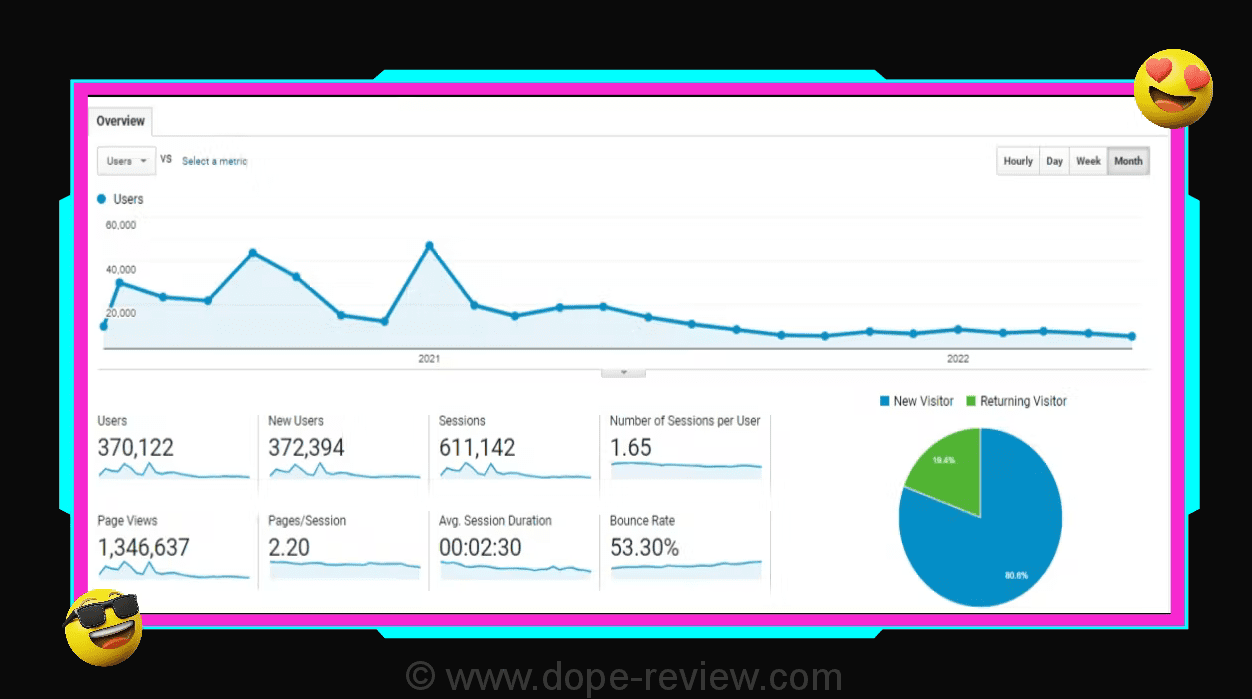
Task: Click the heart-eyes emoji icon
Action: tap(1173, 88)
